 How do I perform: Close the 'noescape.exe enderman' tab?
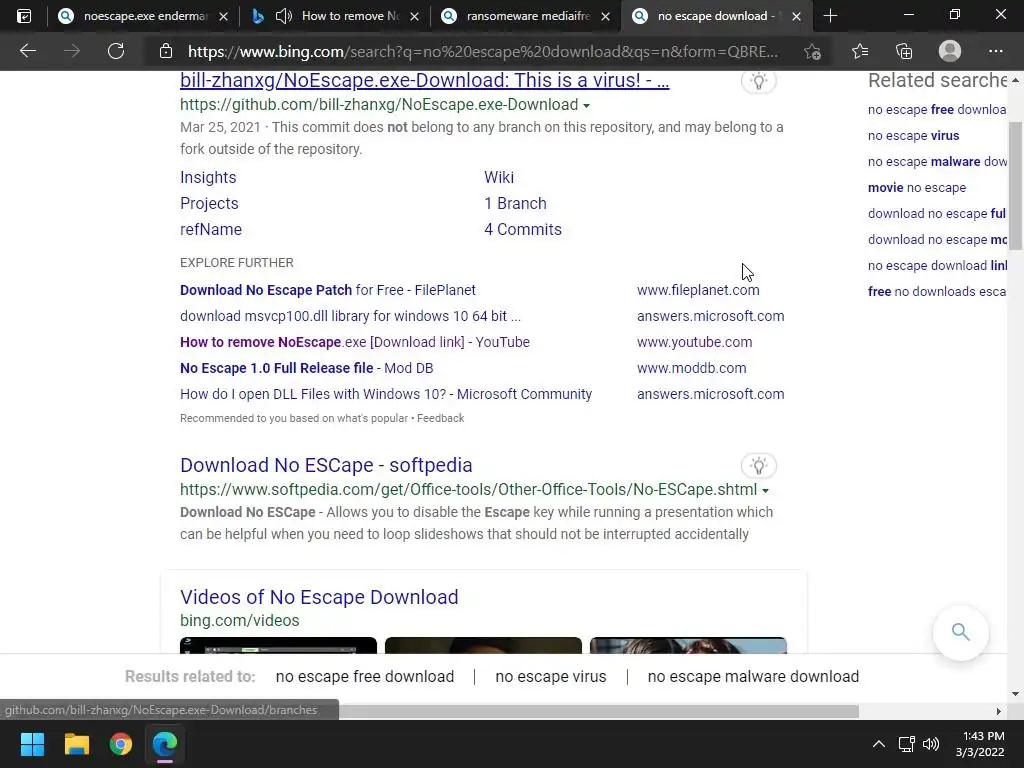pos(223,16)
